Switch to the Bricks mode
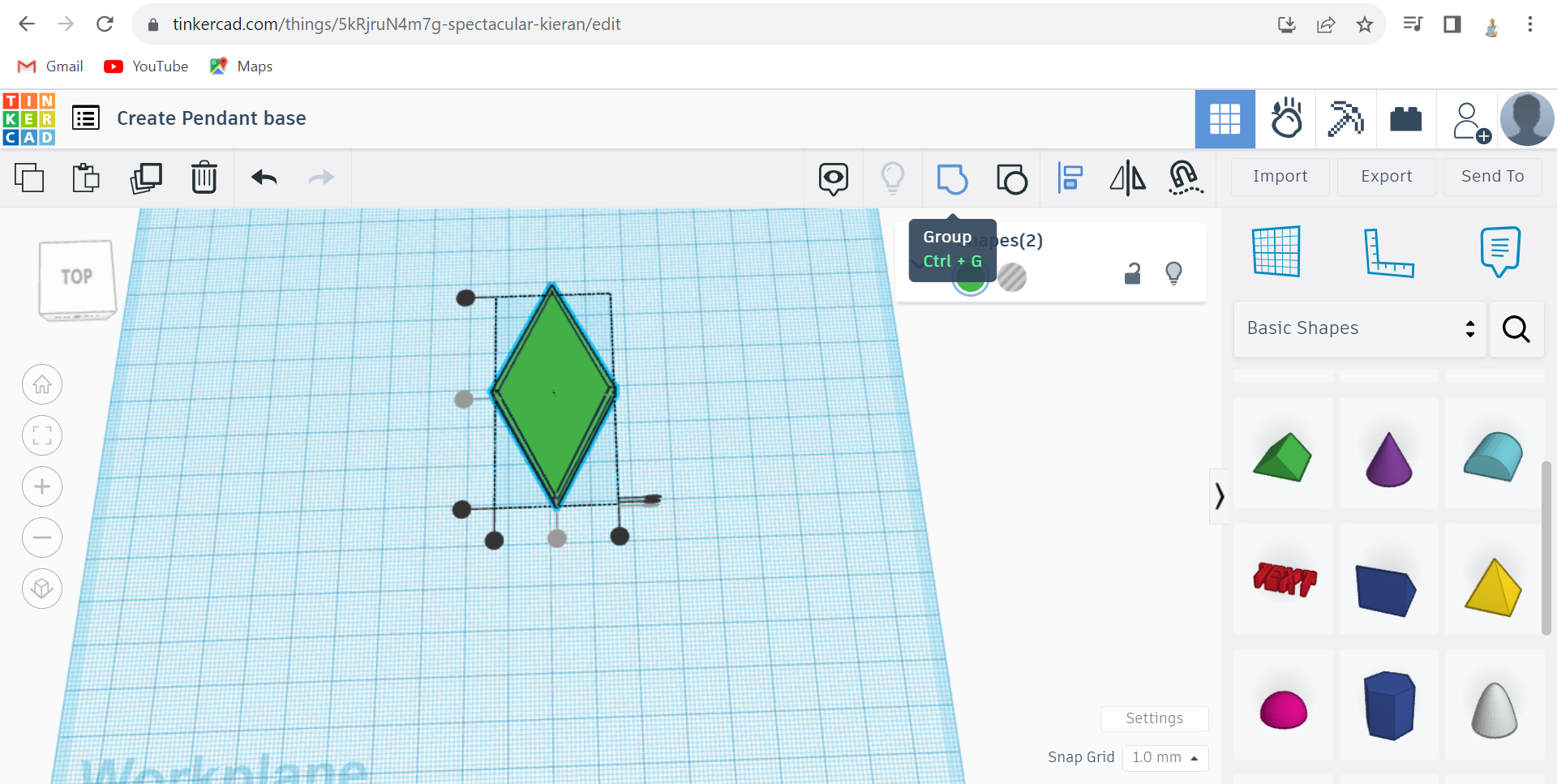Image resolution: width=1557 pixels, height=784 pixels. tap(1406, 119)
